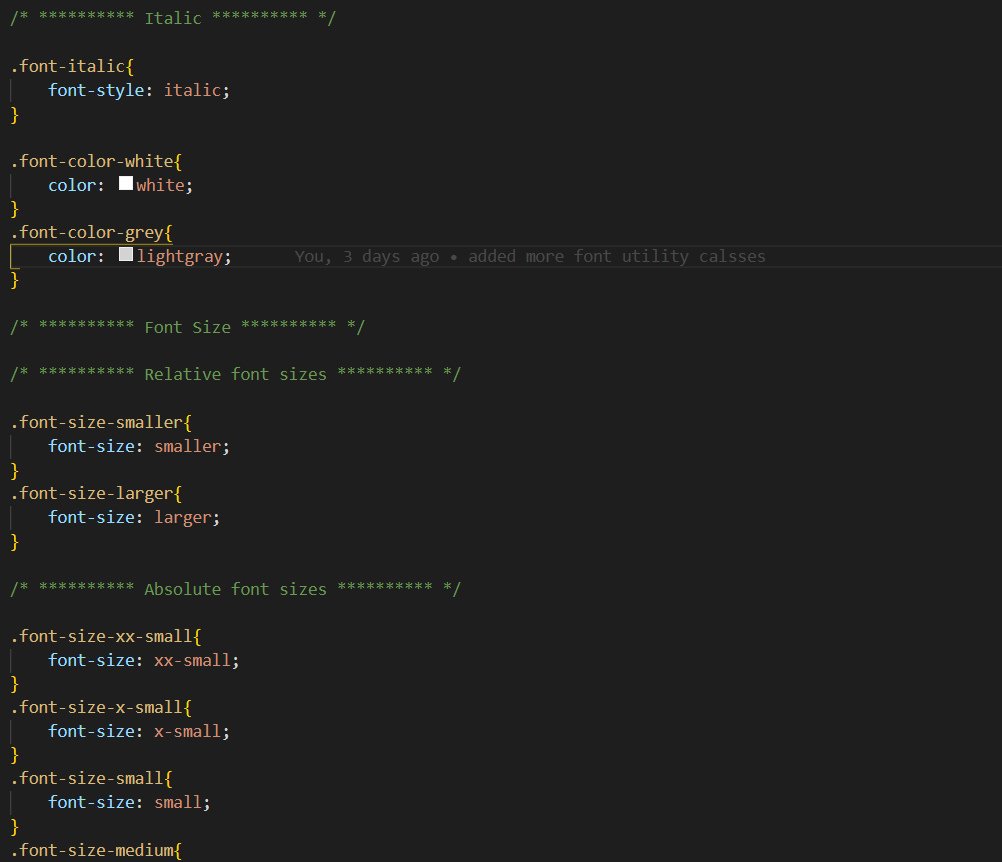Open the white color swatch picker

click(x=126, y=184)
